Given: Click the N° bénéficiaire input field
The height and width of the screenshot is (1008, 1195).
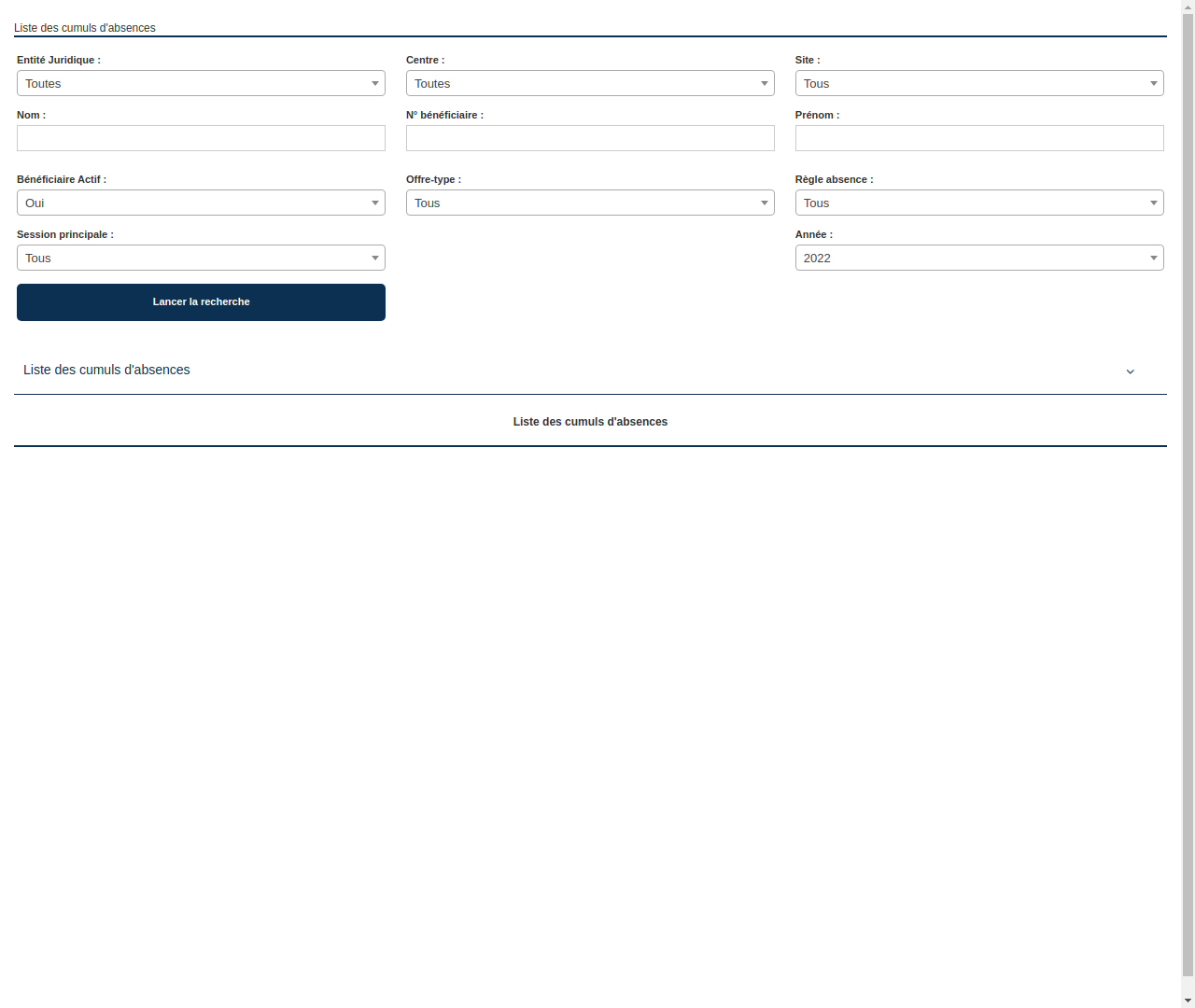Looking at the screenshot, I should [590, 138].
